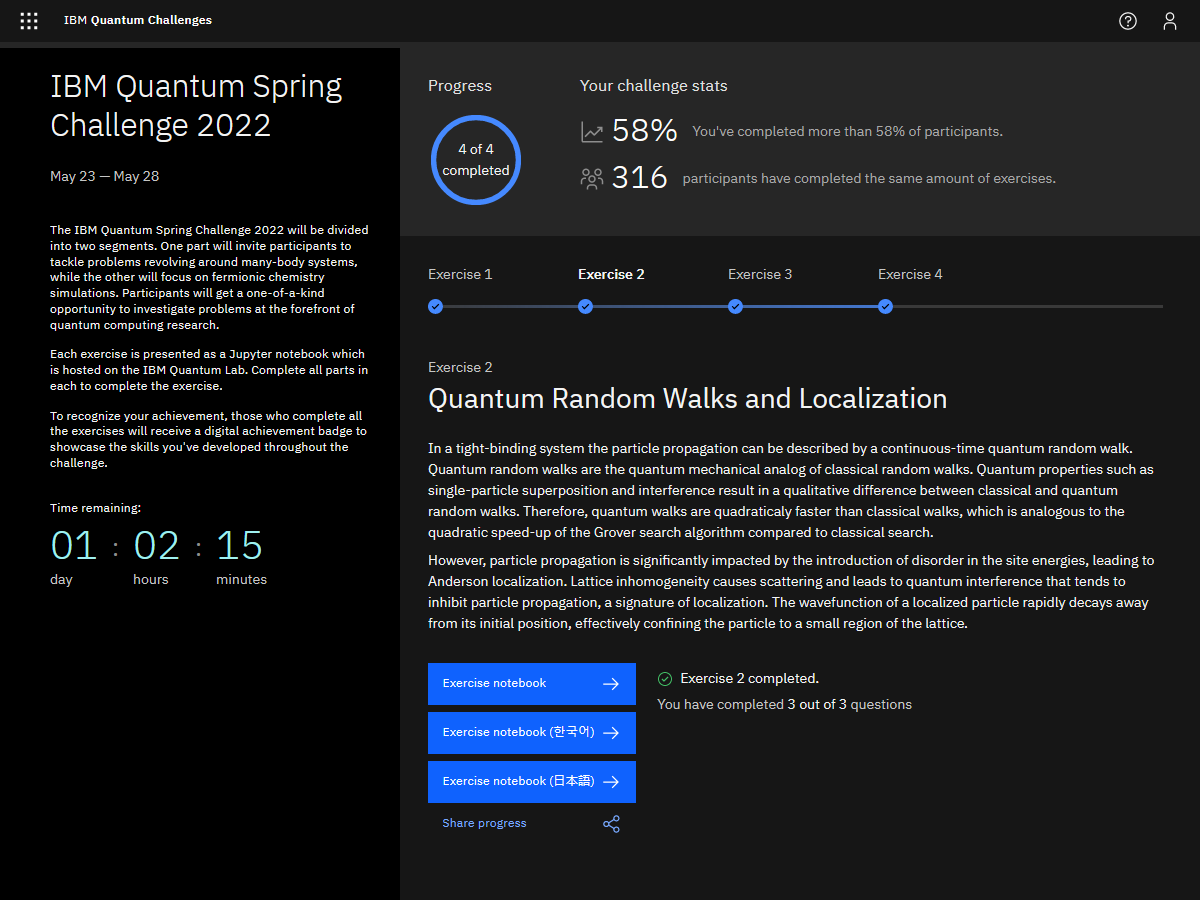This screenshot has height=900, width=1200.
Task: Click arrow on the Japanese notebook button
Action: [611, 782]
